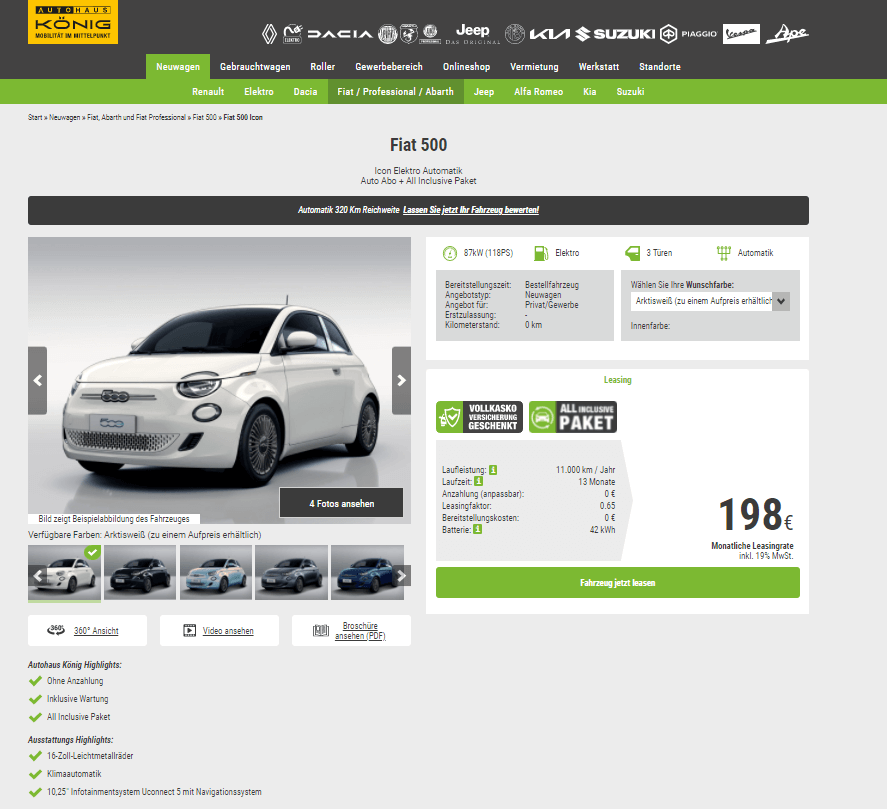Click the Vollkasko Versicherung Geschenkt badge
The height and width of the screenshot is (809, 887).
[x=479, y=417]
